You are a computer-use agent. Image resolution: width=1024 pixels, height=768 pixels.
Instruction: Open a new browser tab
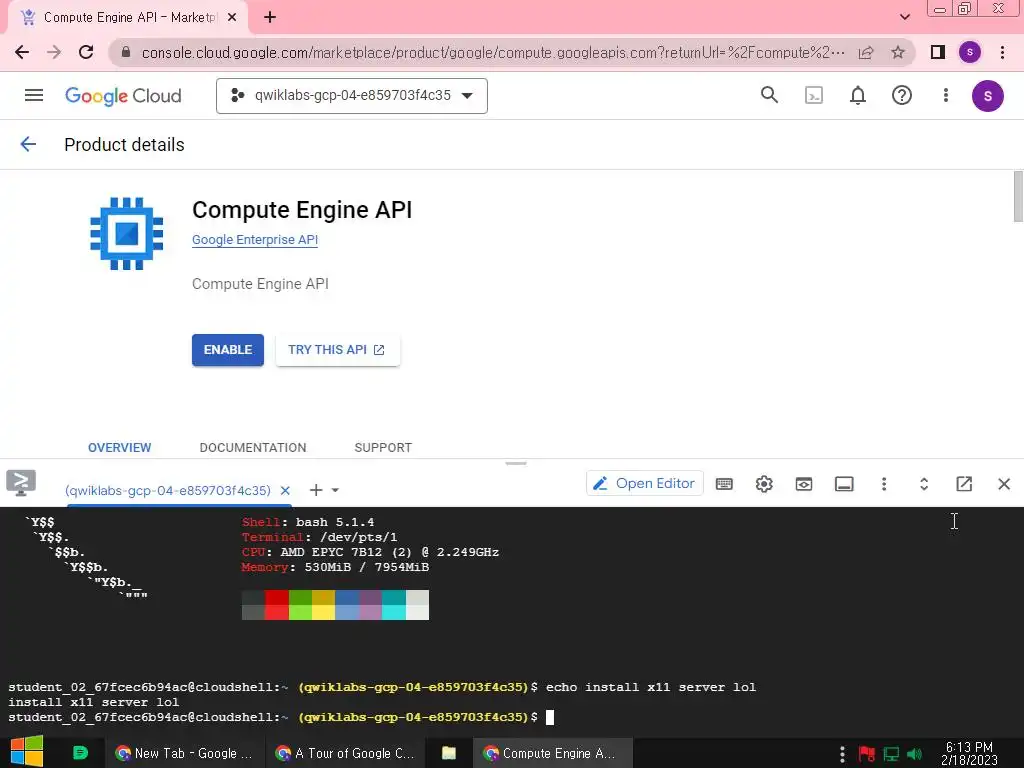coord(270,18)
